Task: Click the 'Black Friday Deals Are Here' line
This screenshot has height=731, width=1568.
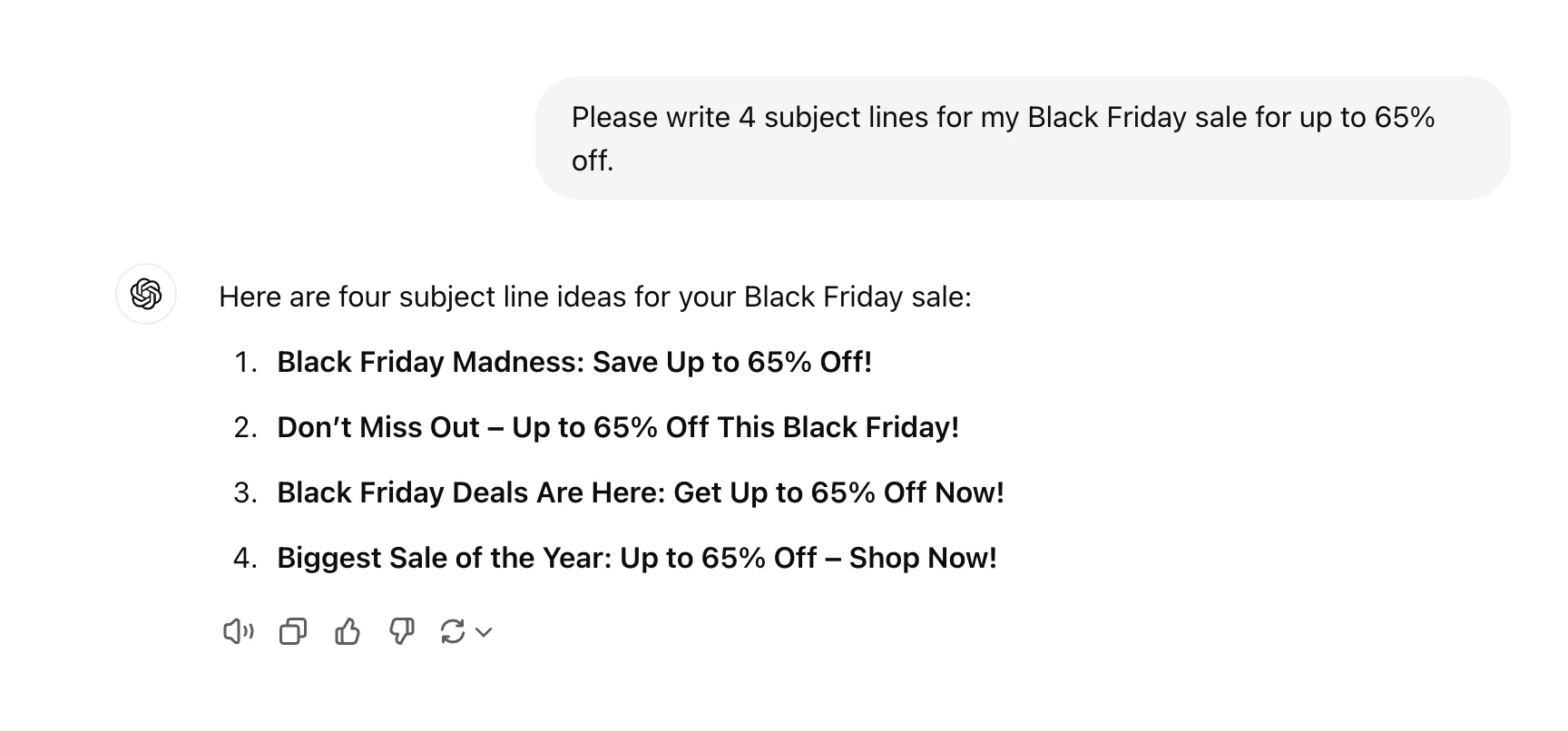Action: (640, 492)
